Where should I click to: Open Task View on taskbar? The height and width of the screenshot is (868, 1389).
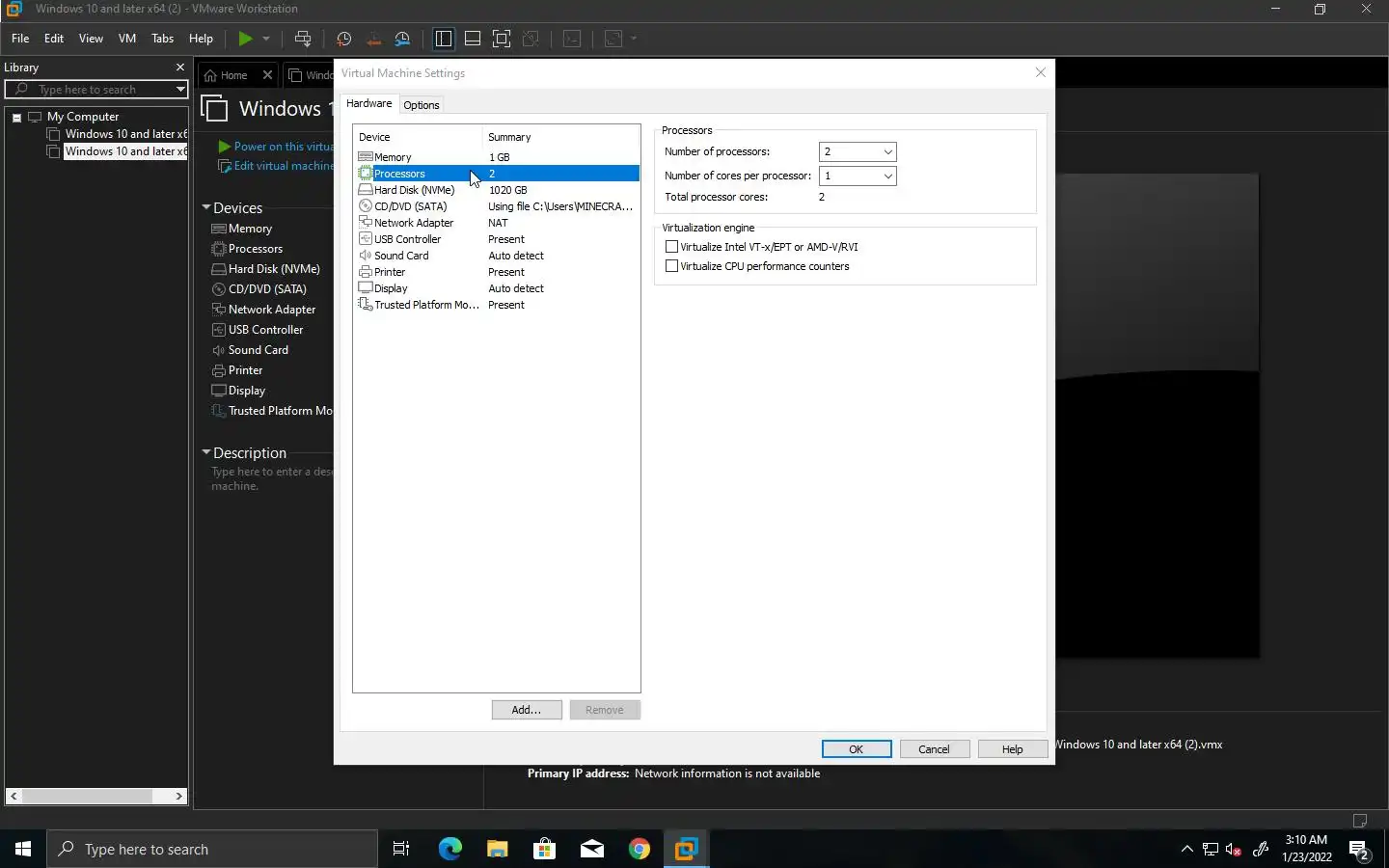coord(401,849)
